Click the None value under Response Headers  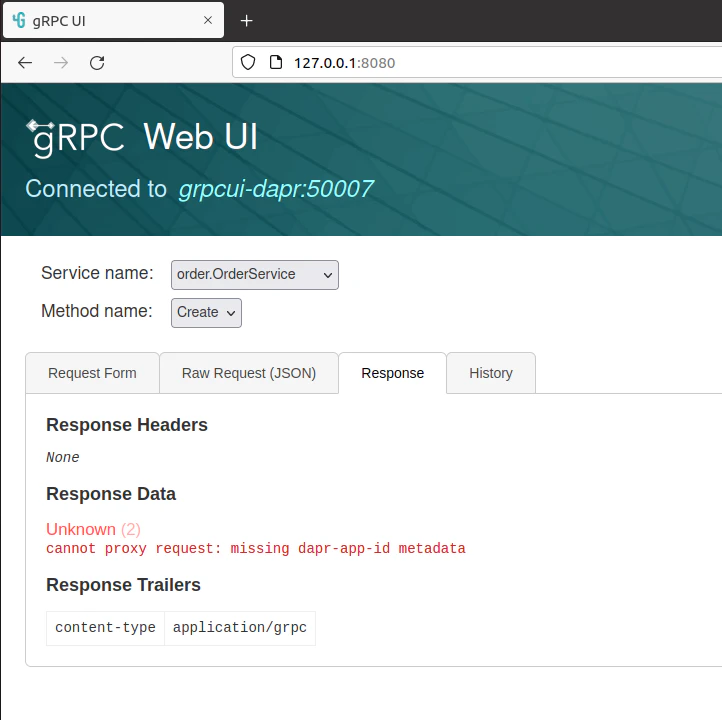coord(63,457)
